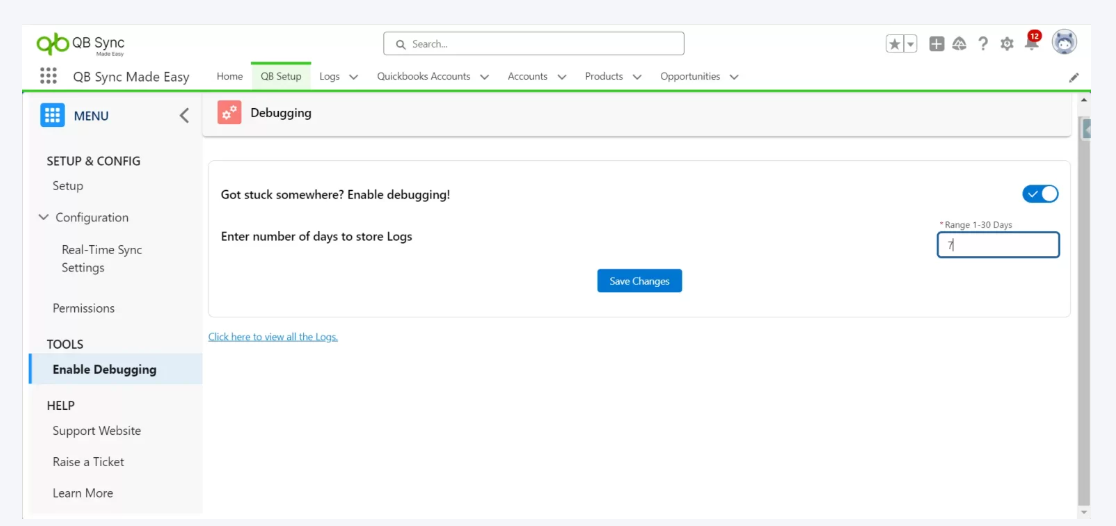Open the App Launcher grid icon
This screenshot has height=526, width=1116.
48,76
